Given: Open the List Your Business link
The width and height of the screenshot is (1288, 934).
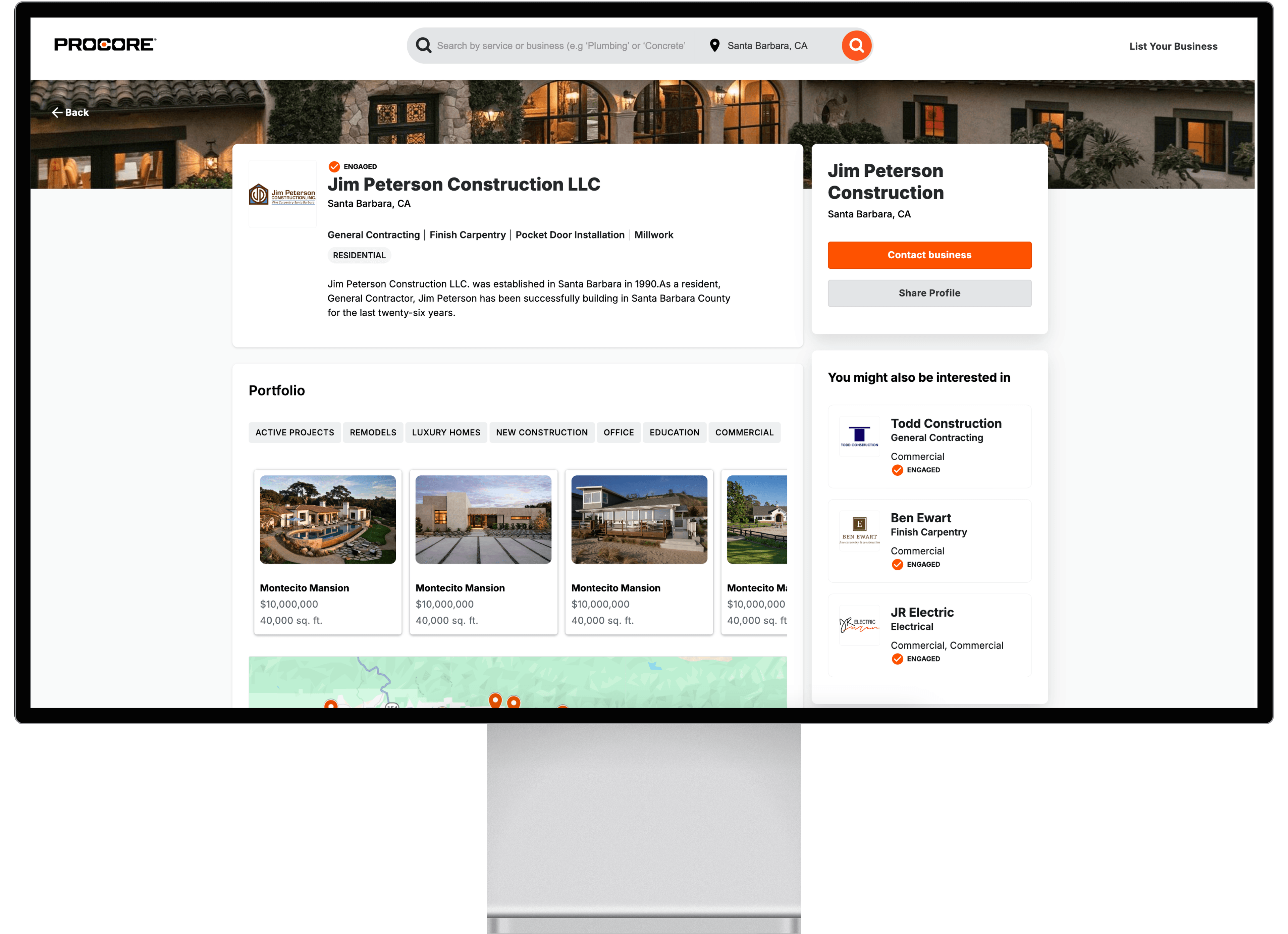Looking at the screenshot, I should [x=1173, y=46].
